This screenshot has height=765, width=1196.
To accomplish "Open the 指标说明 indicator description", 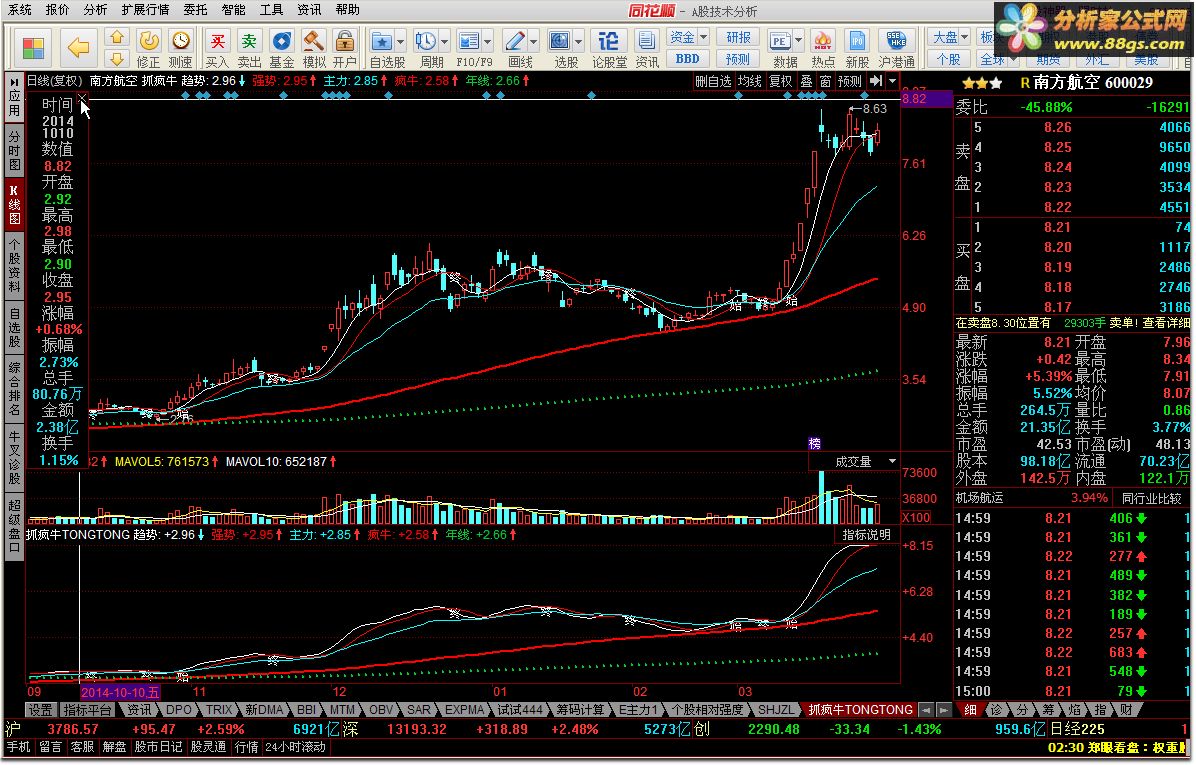I will tap(866, 535).
